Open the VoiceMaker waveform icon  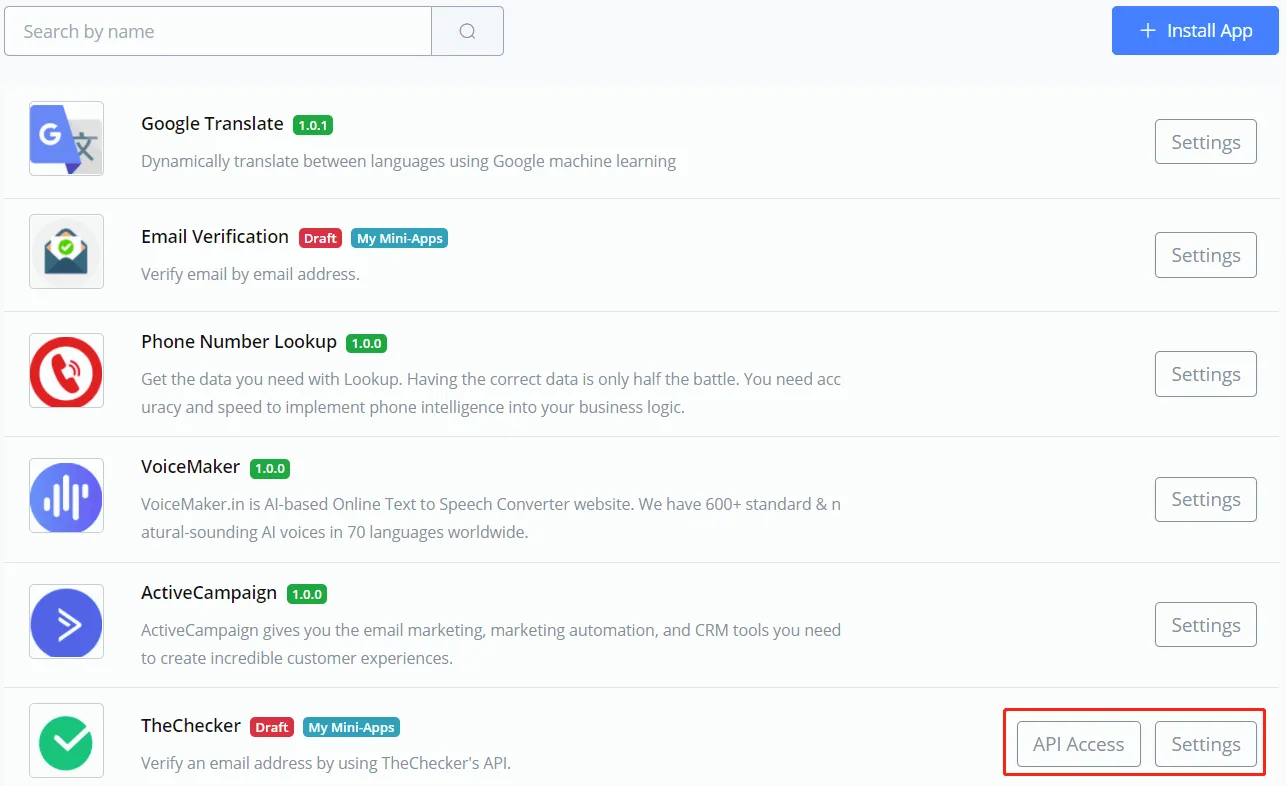(x=66, y=495)
